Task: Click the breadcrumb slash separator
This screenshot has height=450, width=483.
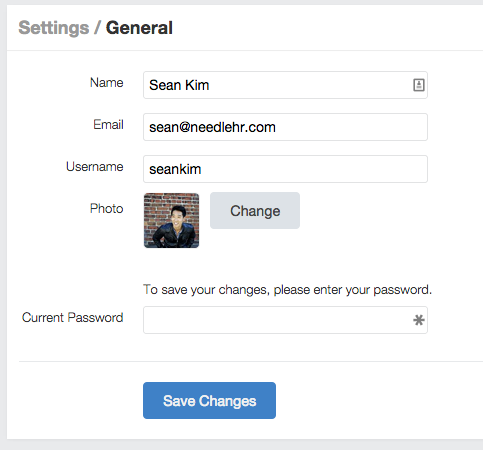Action: click(x=97, y=28)
